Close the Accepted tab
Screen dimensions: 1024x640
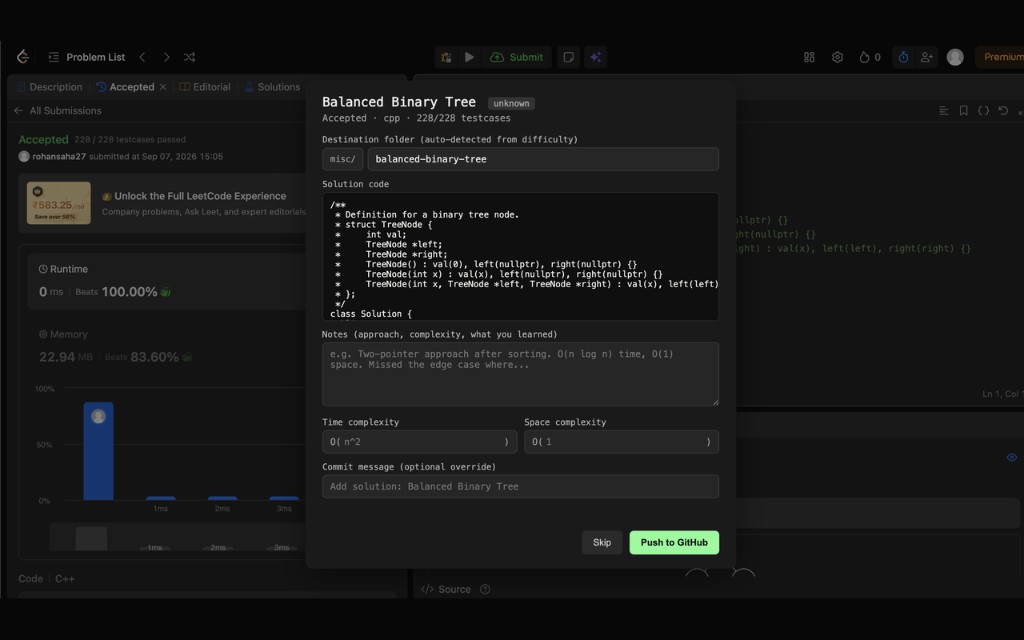tap(163, 87)
